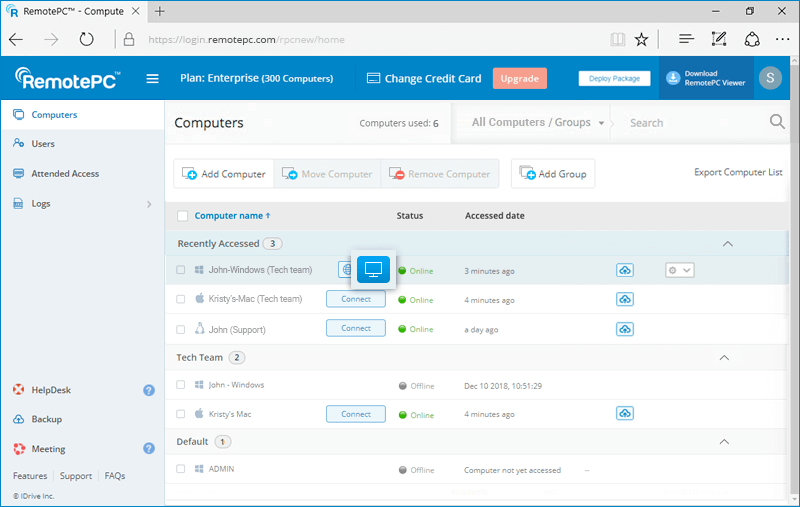Viewport: 800px width, 507px height.
Task: Connect to Kristy's Mac in Tech Team
Action: 356,414
